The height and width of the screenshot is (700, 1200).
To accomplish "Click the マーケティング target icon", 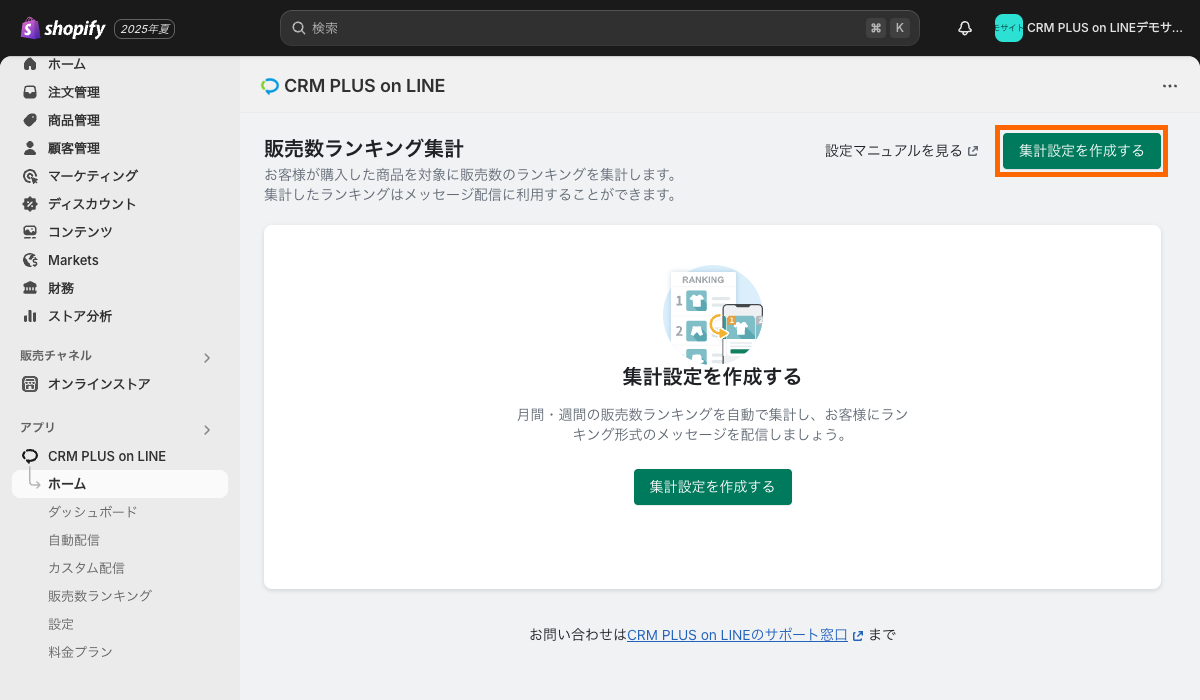I will click(x=30, y=176).
